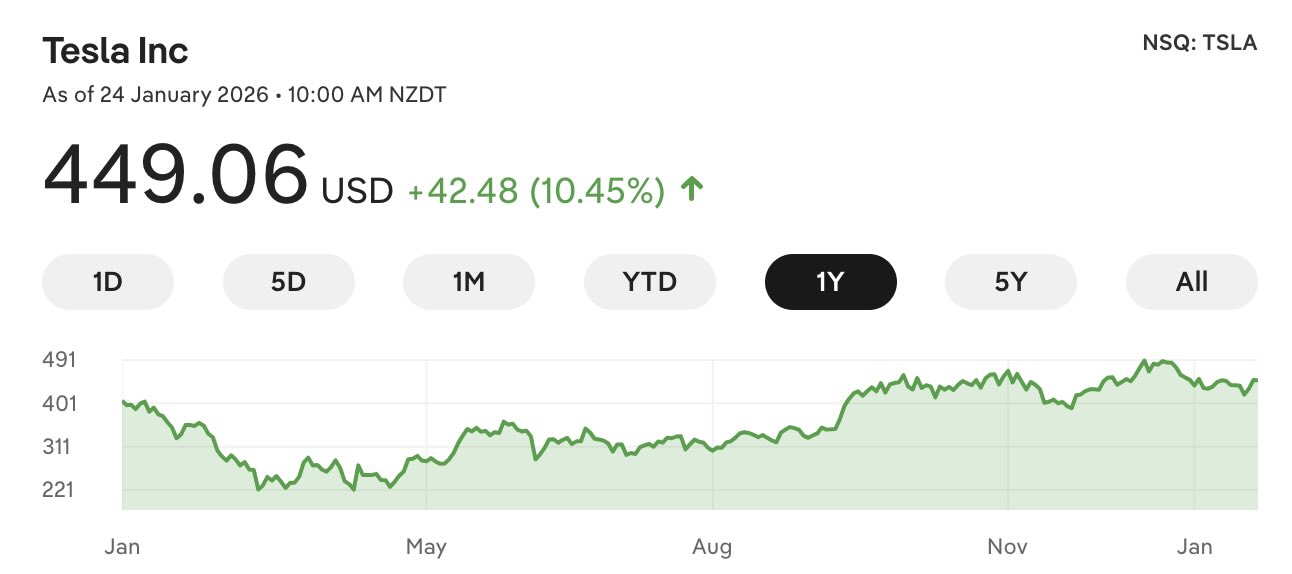Click the 449.06 price figure
1292x574 pixels.
(175, 177)
